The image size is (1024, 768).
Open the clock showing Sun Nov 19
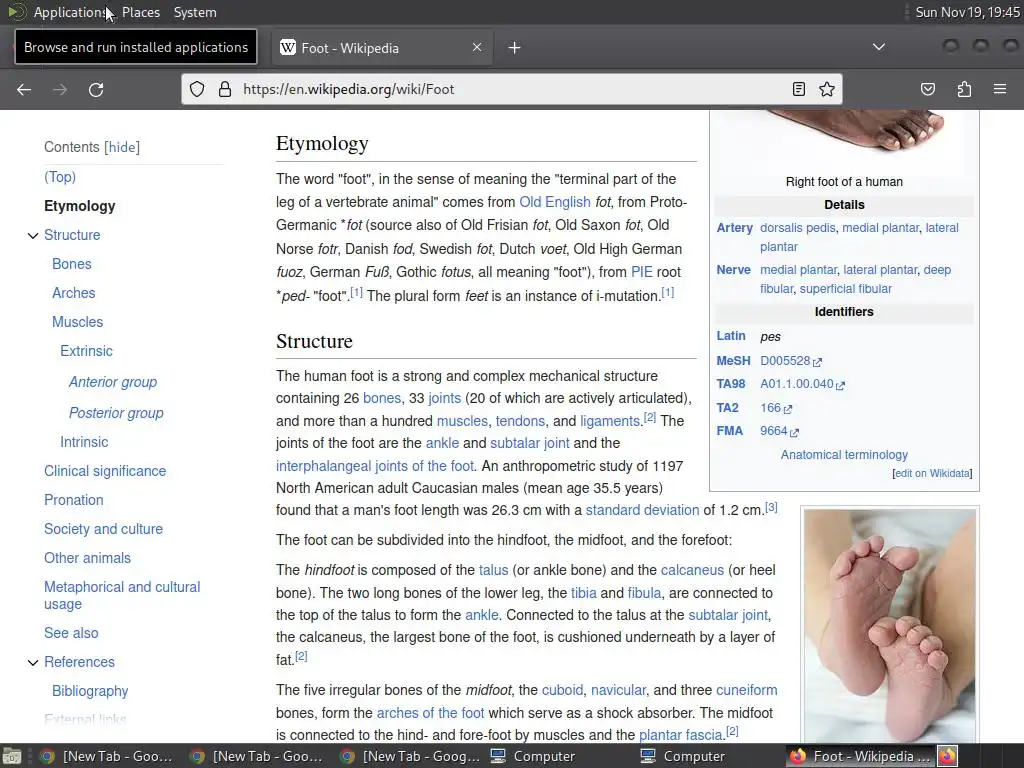(967, 12)
